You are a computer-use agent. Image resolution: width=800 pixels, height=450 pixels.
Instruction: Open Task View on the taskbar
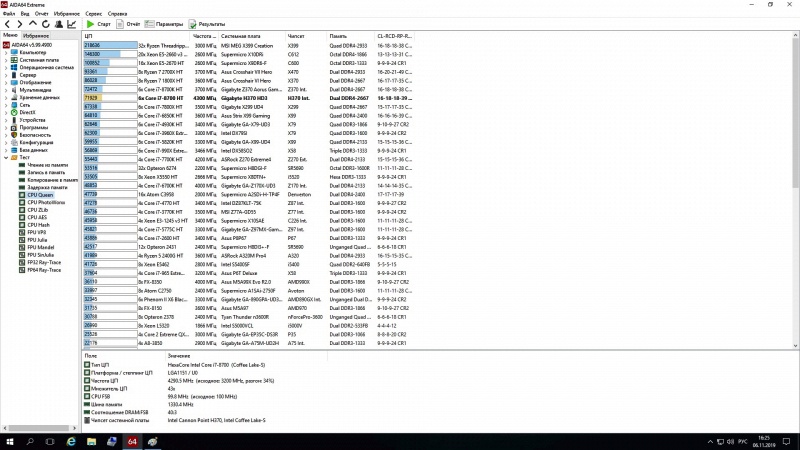point(50,442)
